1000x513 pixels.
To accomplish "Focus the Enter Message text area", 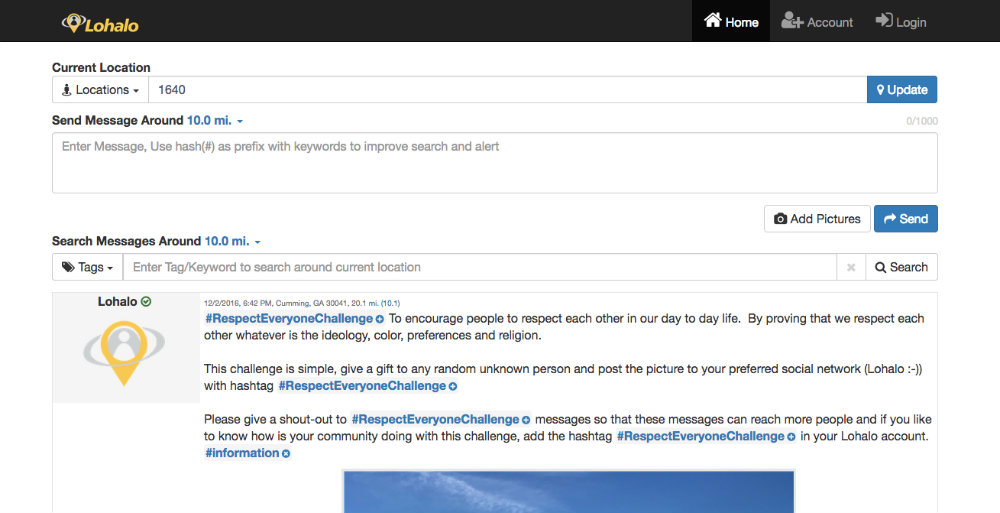I will tap(495, 163).
